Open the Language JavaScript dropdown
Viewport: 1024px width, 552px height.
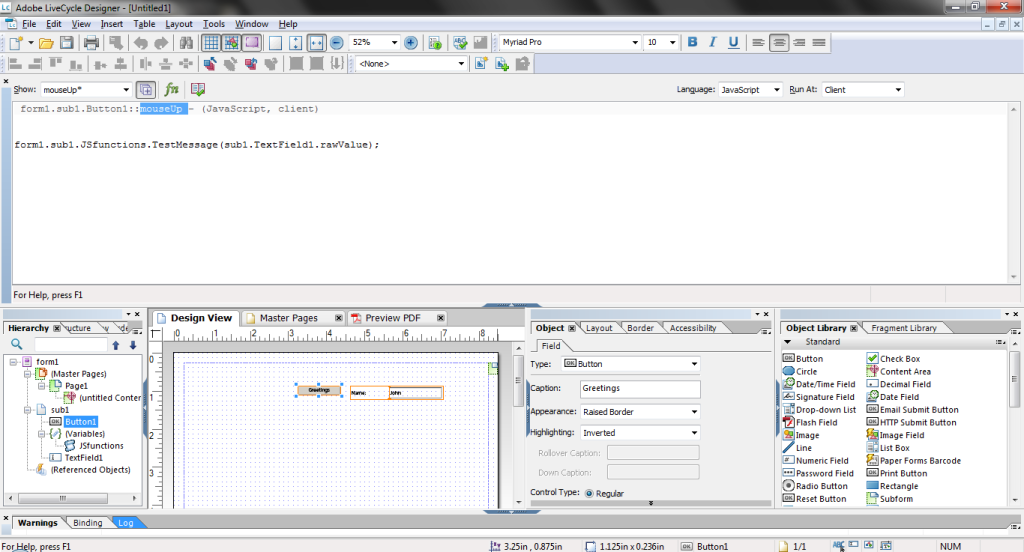point(776,90)
